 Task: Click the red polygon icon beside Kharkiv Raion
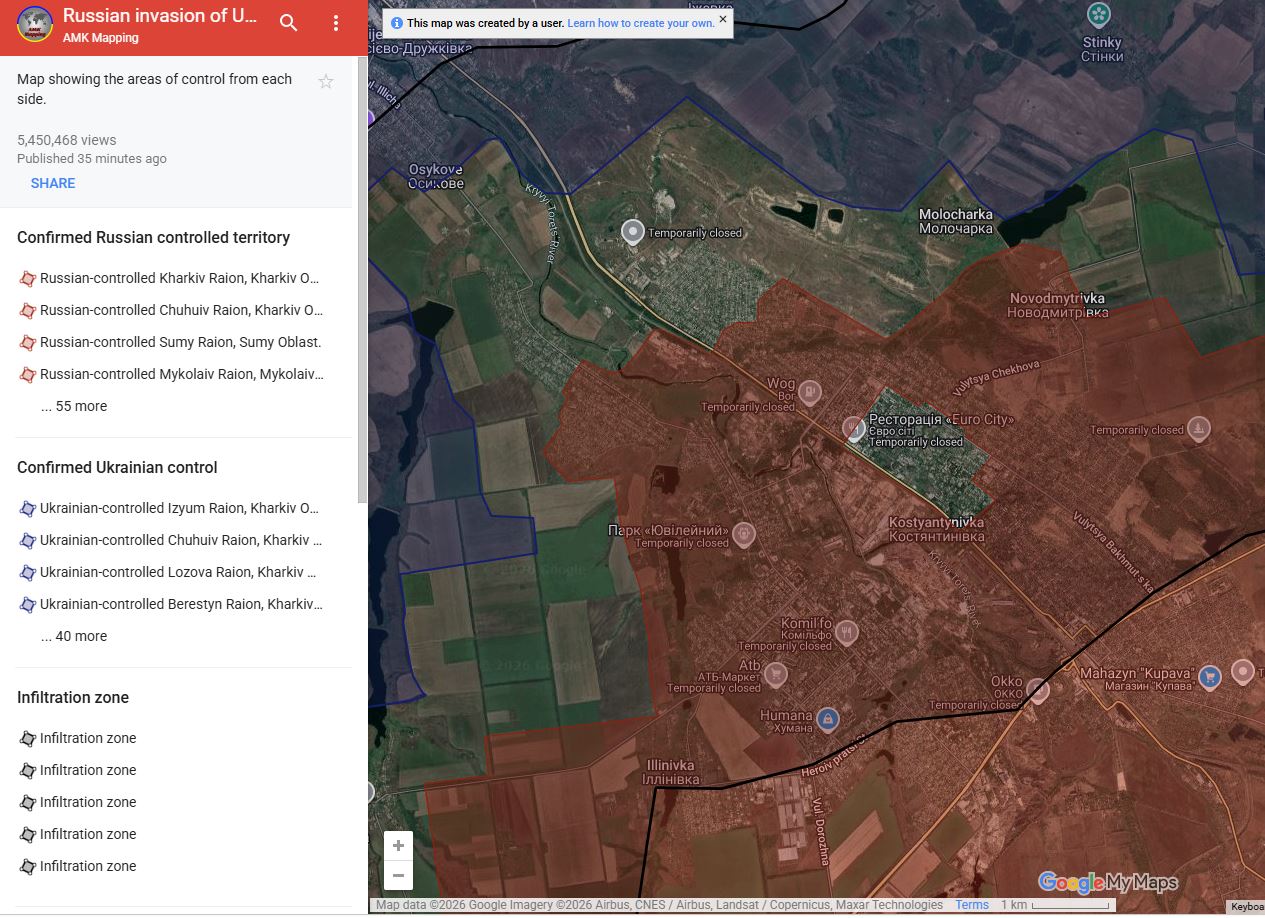coord(27,278)
